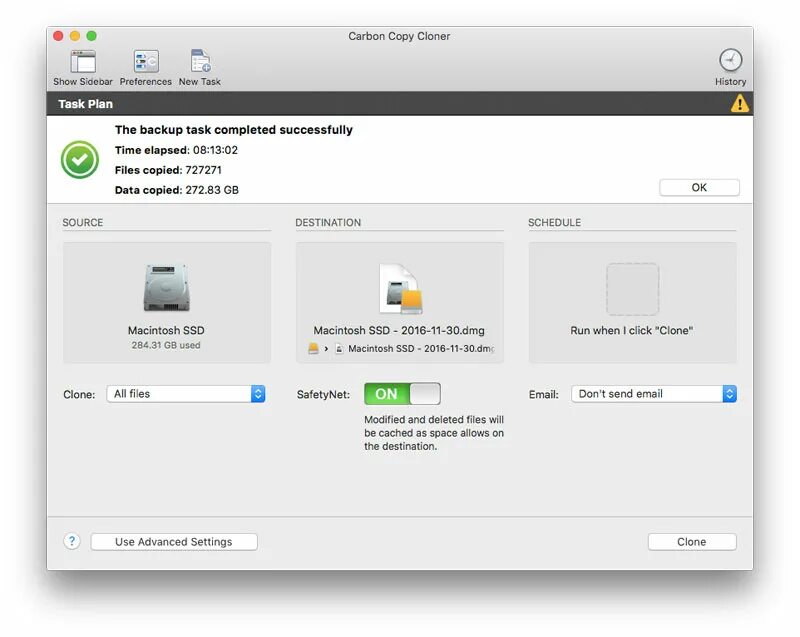Zoom window with the green button
Viewport: 800px width, 637px height.
pyautogui.click(x=91, y=36)
